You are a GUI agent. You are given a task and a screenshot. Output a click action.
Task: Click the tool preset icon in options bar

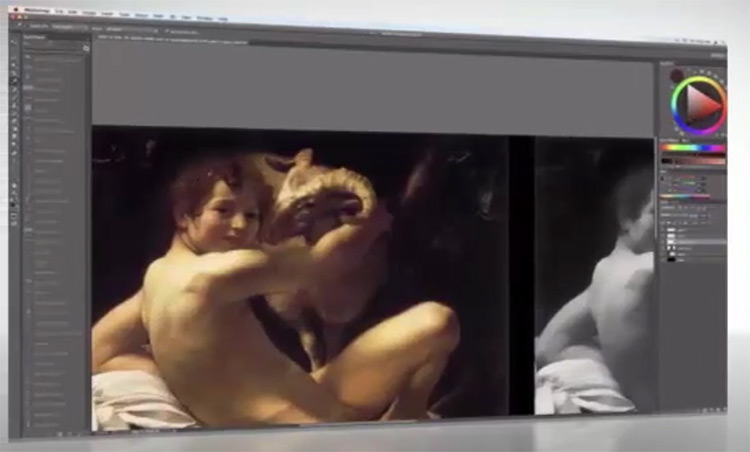(x=19, y=24)
